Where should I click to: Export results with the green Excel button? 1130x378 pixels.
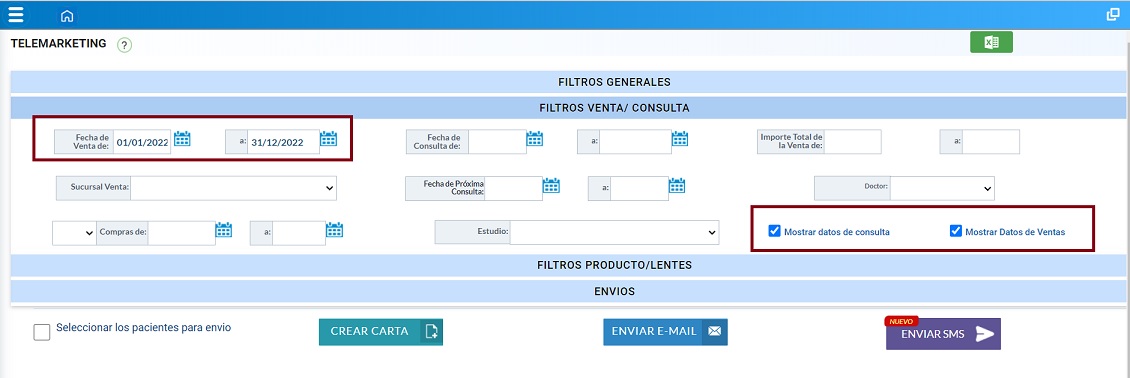point(991,42)
